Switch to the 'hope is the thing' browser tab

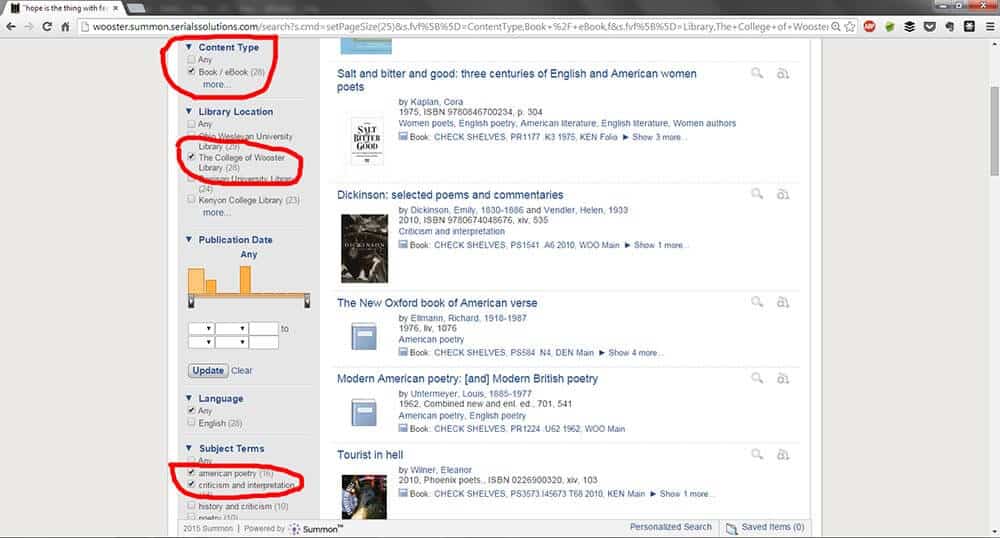coord(64,8)
